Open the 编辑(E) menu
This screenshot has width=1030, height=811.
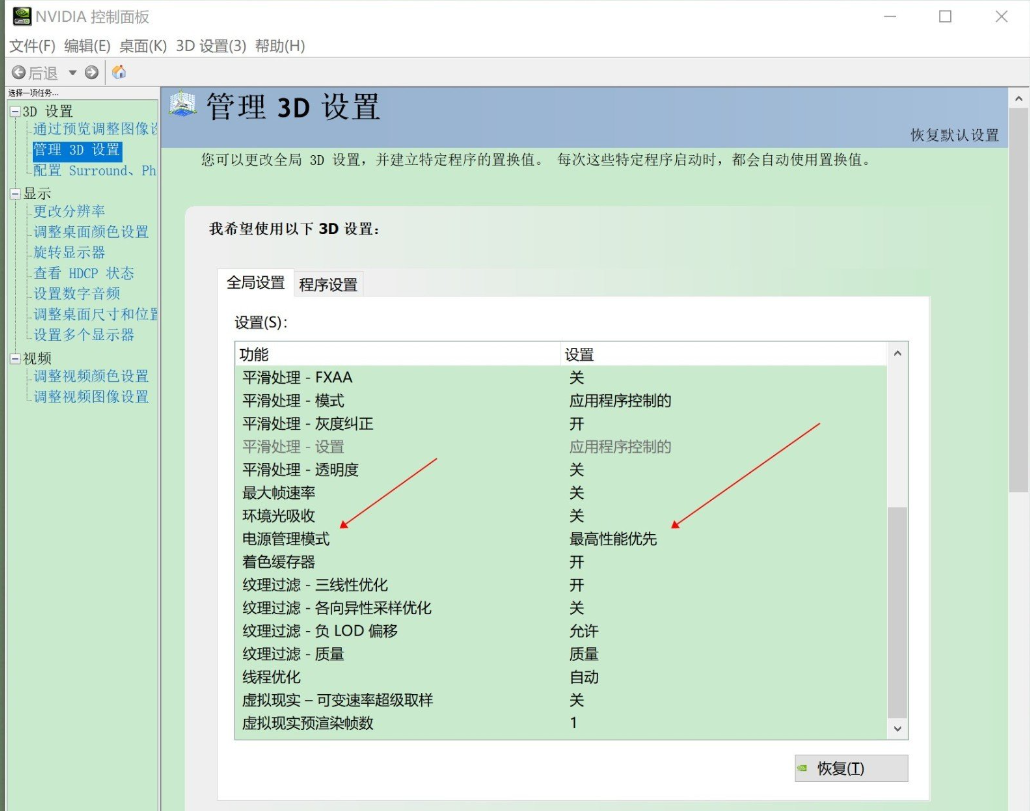[87, 46]
